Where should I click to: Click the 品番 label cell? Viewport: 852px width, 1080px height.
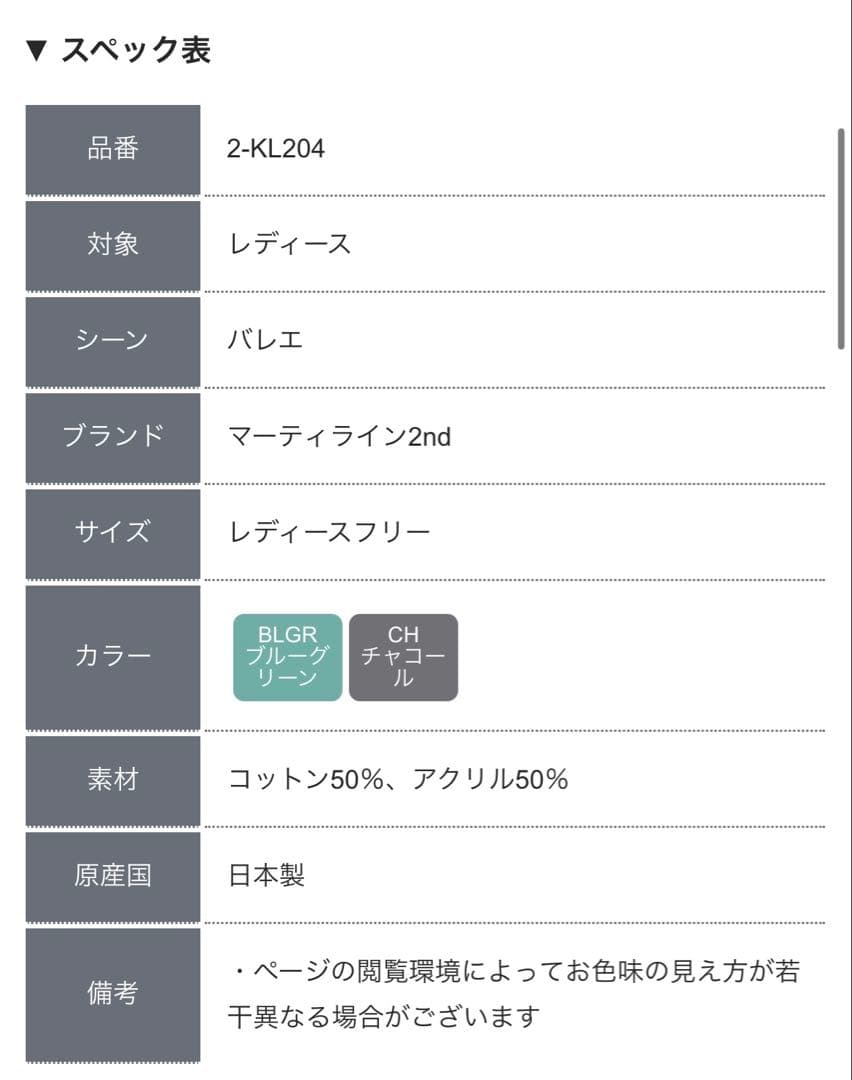click(x=113, y=149)
